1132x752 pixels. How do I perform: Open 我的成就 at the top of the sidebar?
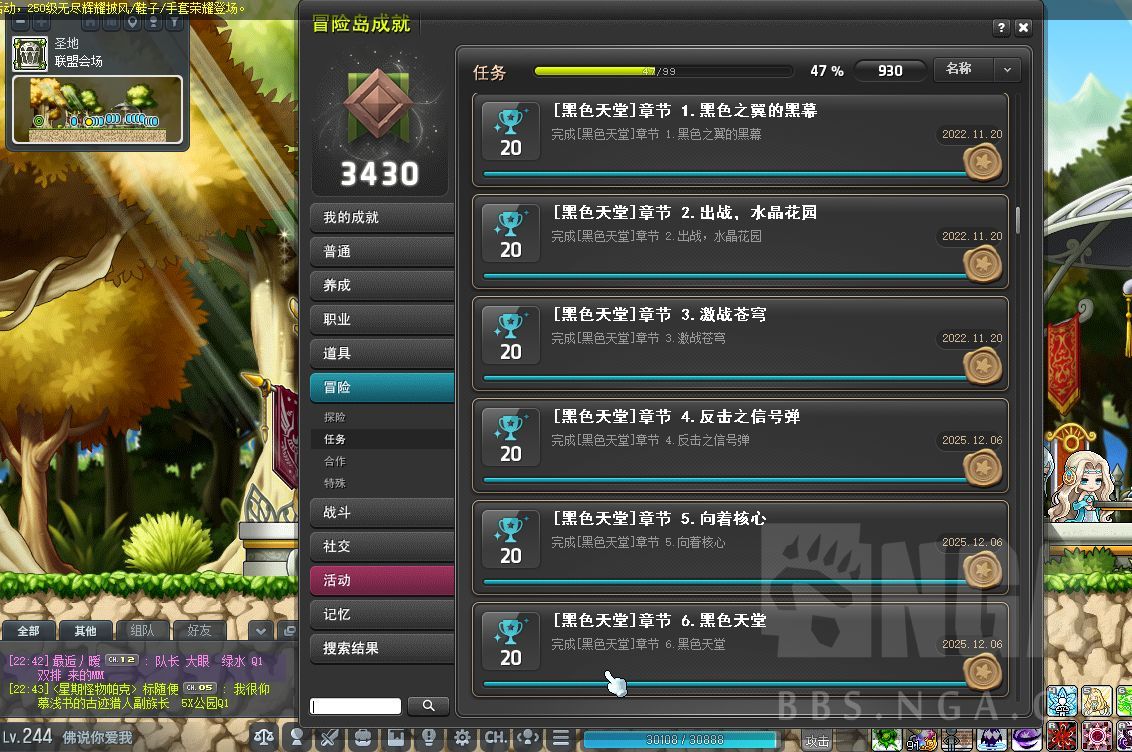pyautogui.click(x=381, y=217)
